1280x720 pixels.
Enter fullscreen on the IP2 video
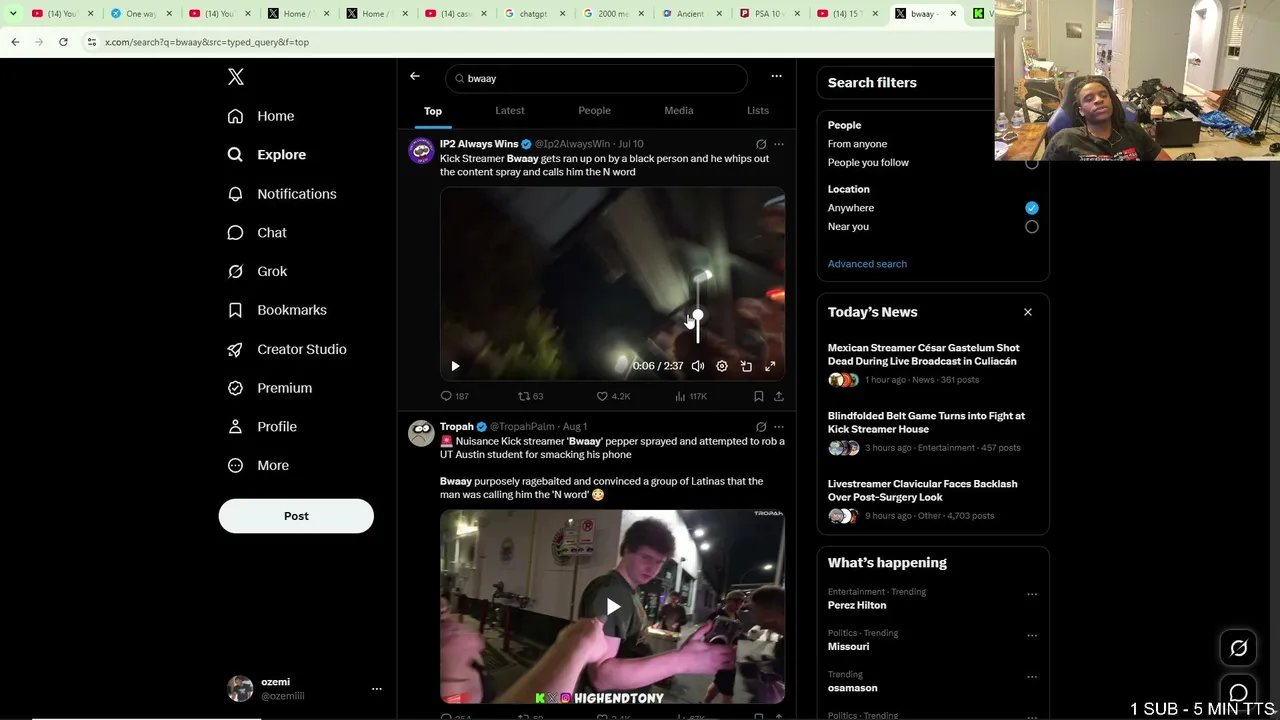coord(770,366)
